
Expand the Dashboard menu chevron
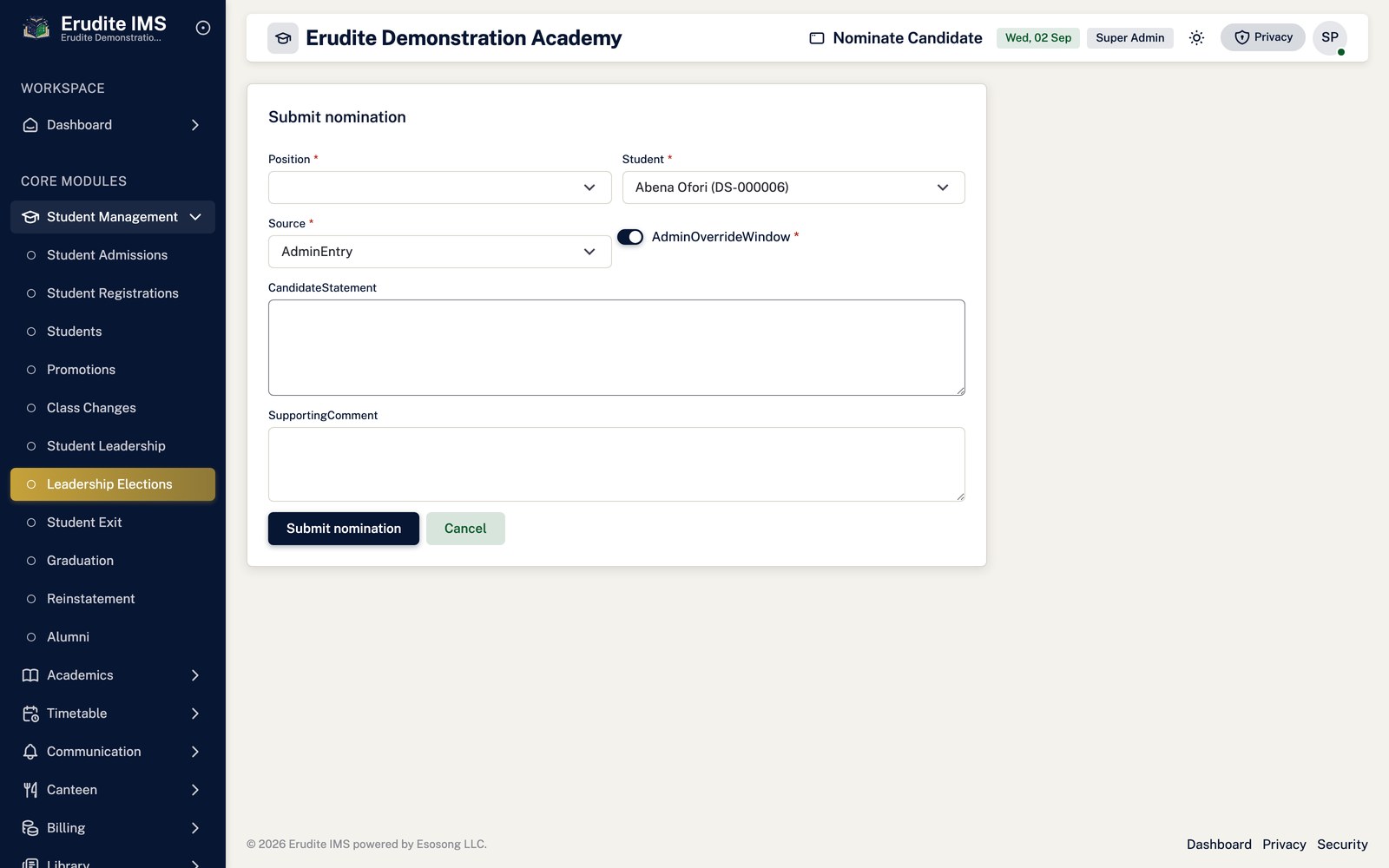[195, 125]
